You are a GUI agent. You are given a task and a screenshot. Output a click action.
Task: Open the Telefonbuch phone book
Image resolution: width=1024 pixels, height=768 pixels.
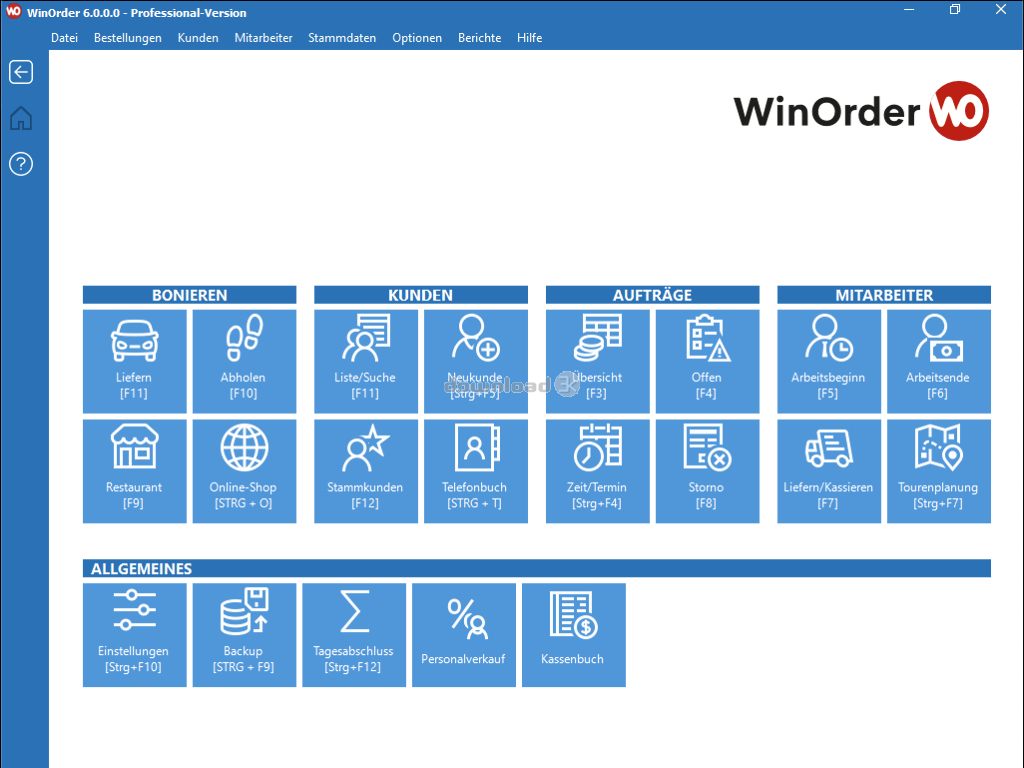(475, 471)
